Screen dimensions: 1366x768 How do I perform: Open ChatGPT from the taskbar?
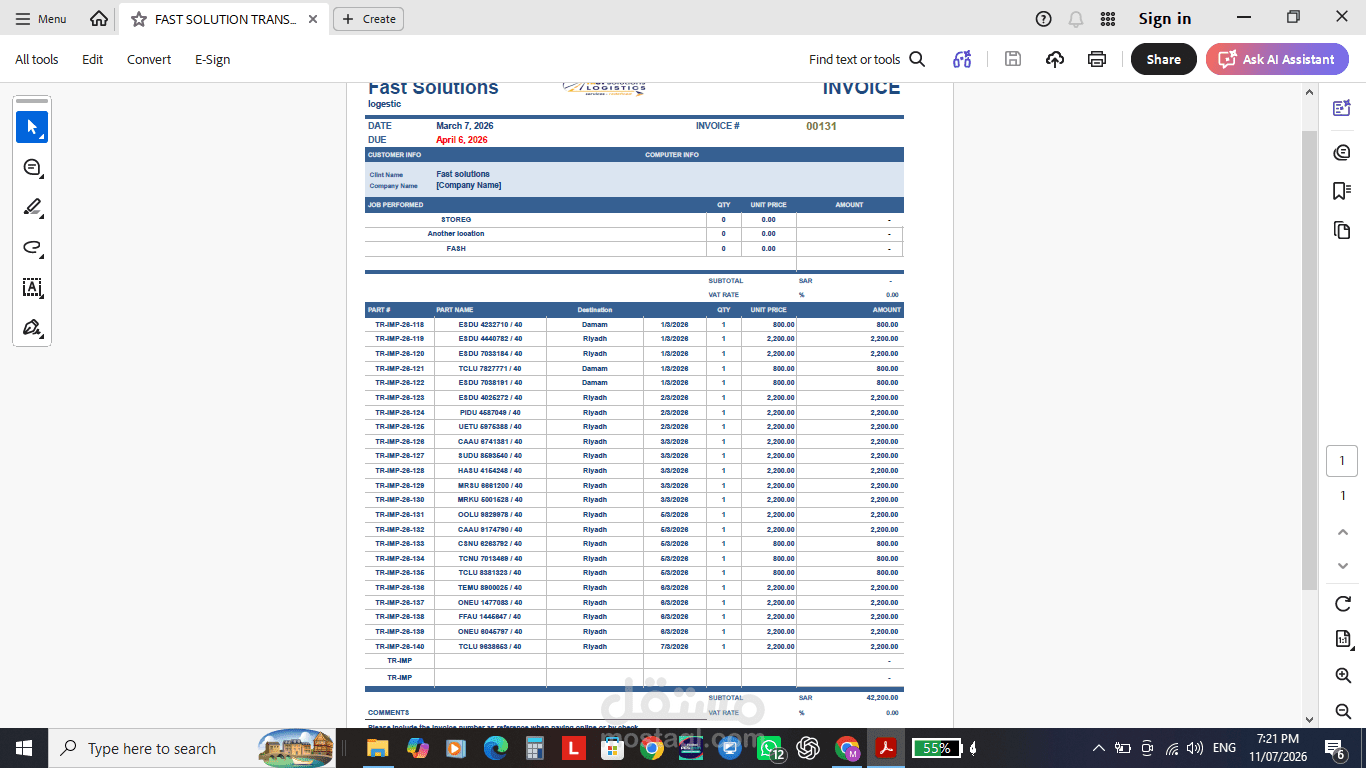coord(808,748)
